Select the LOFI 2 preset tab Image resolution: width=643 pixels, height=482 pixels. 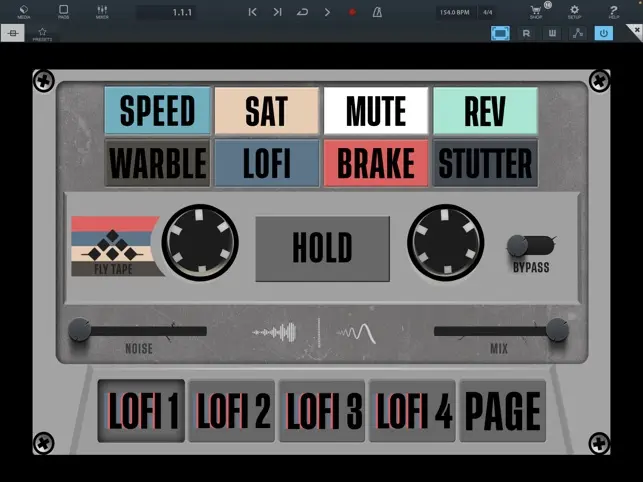pos(233,411)
